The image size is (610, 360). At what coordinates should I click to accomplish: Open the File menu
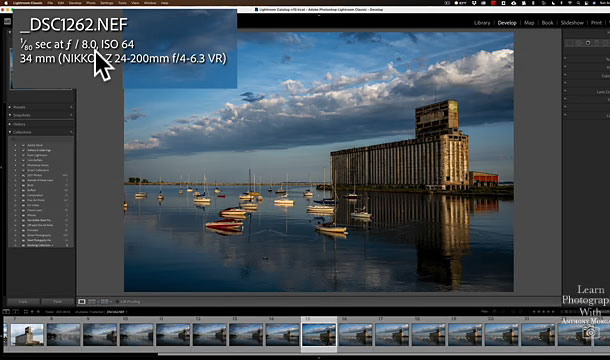coord(50,3)
